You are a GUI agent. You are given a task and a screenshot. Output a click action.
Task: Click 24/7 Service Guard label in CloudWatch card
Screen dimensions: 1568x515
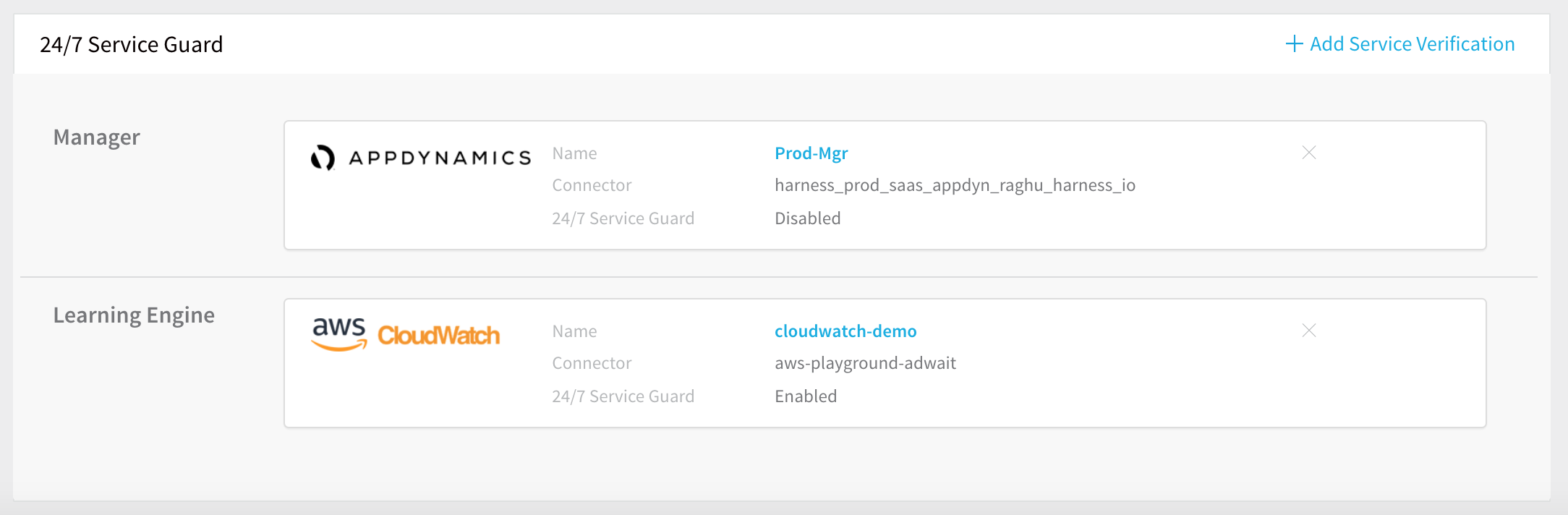623,396
